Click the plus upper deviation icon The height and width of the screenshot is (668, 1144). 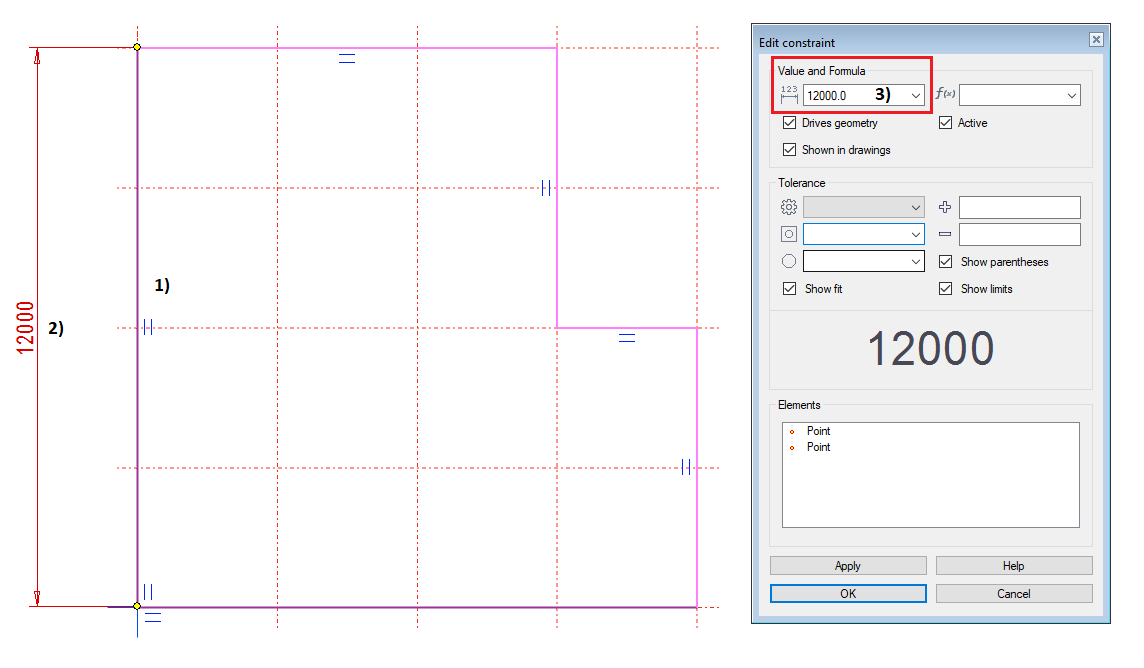click(946, 207)
